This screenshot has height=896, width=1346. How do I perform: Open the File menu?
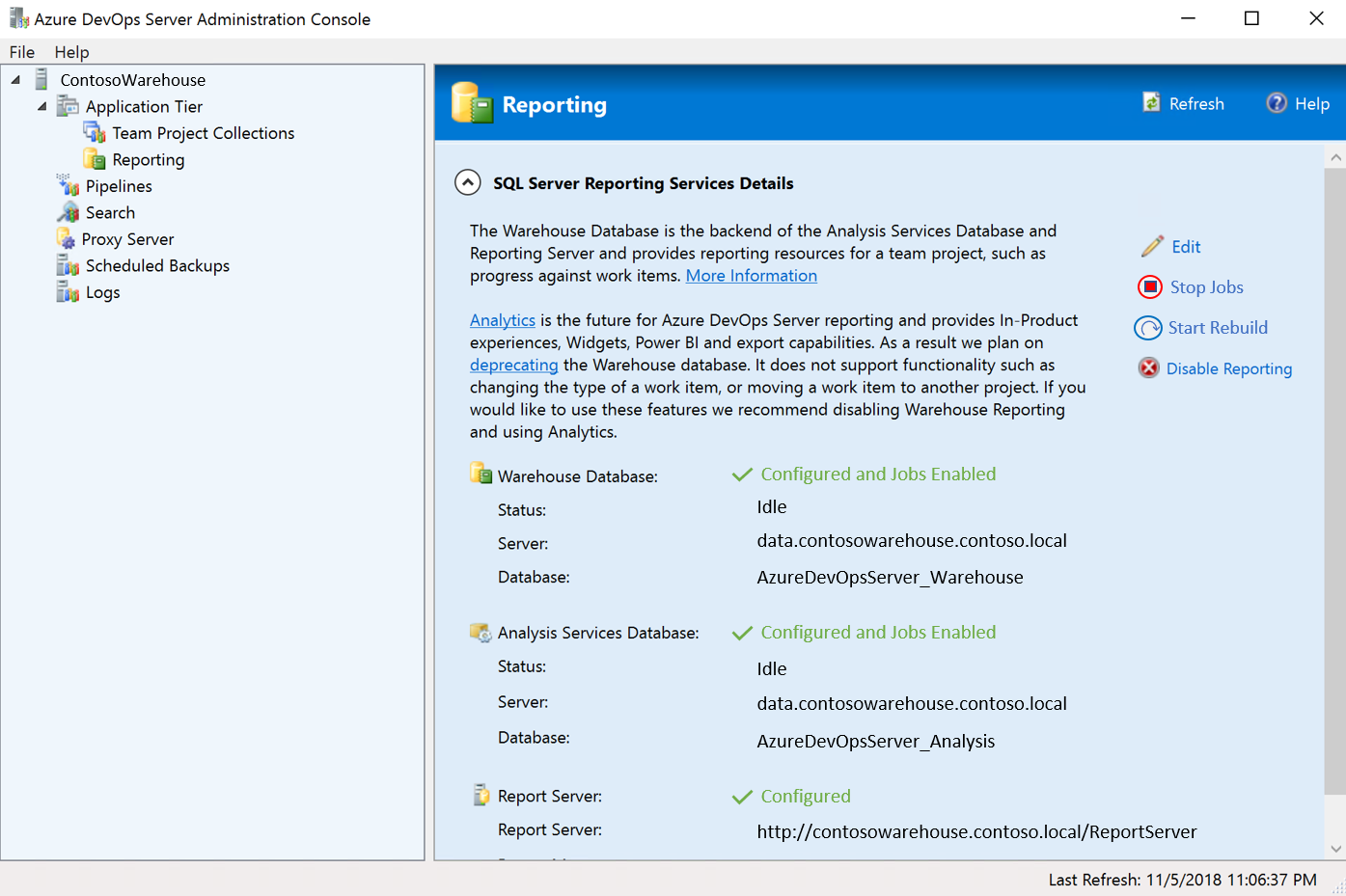point(22,52)
